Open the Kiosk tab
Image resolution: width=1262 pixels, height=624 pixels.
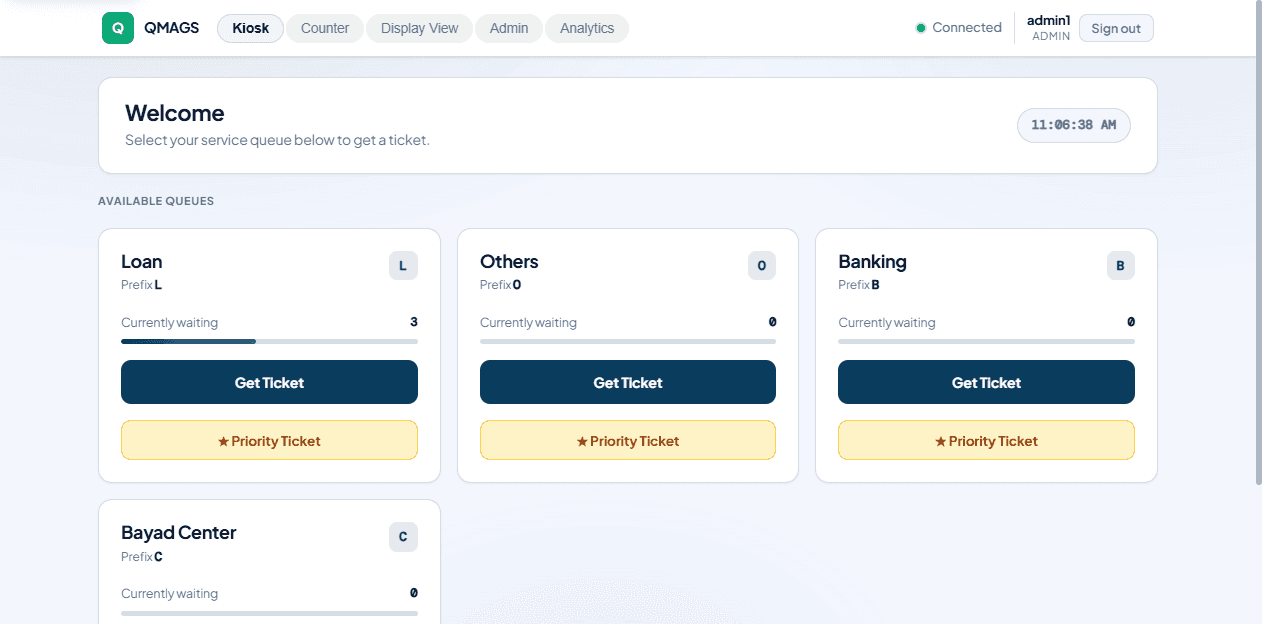[251, 28]
